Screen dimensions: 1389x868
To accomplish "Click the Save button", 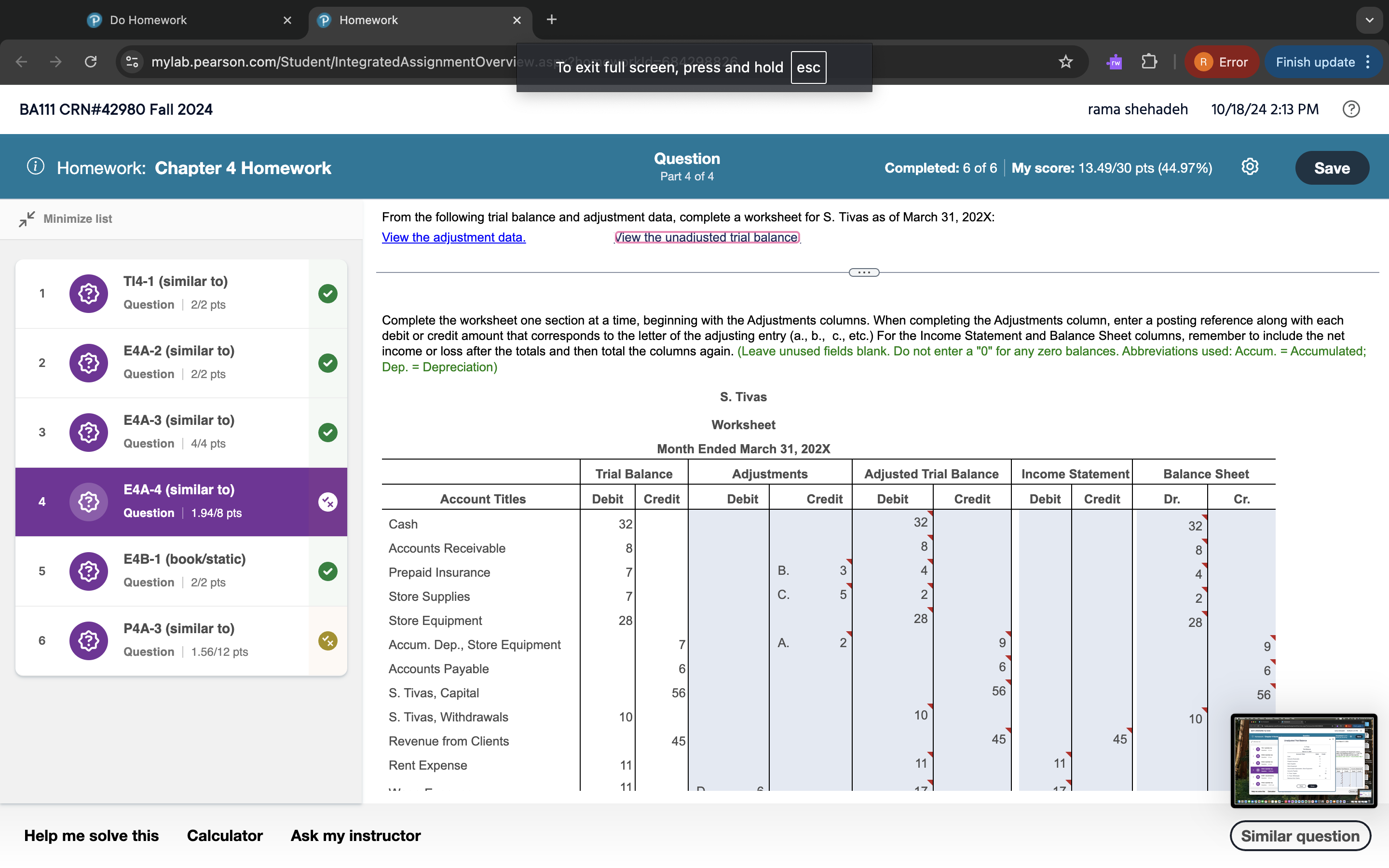I will pyautogui.click(x=1332, y=168).
